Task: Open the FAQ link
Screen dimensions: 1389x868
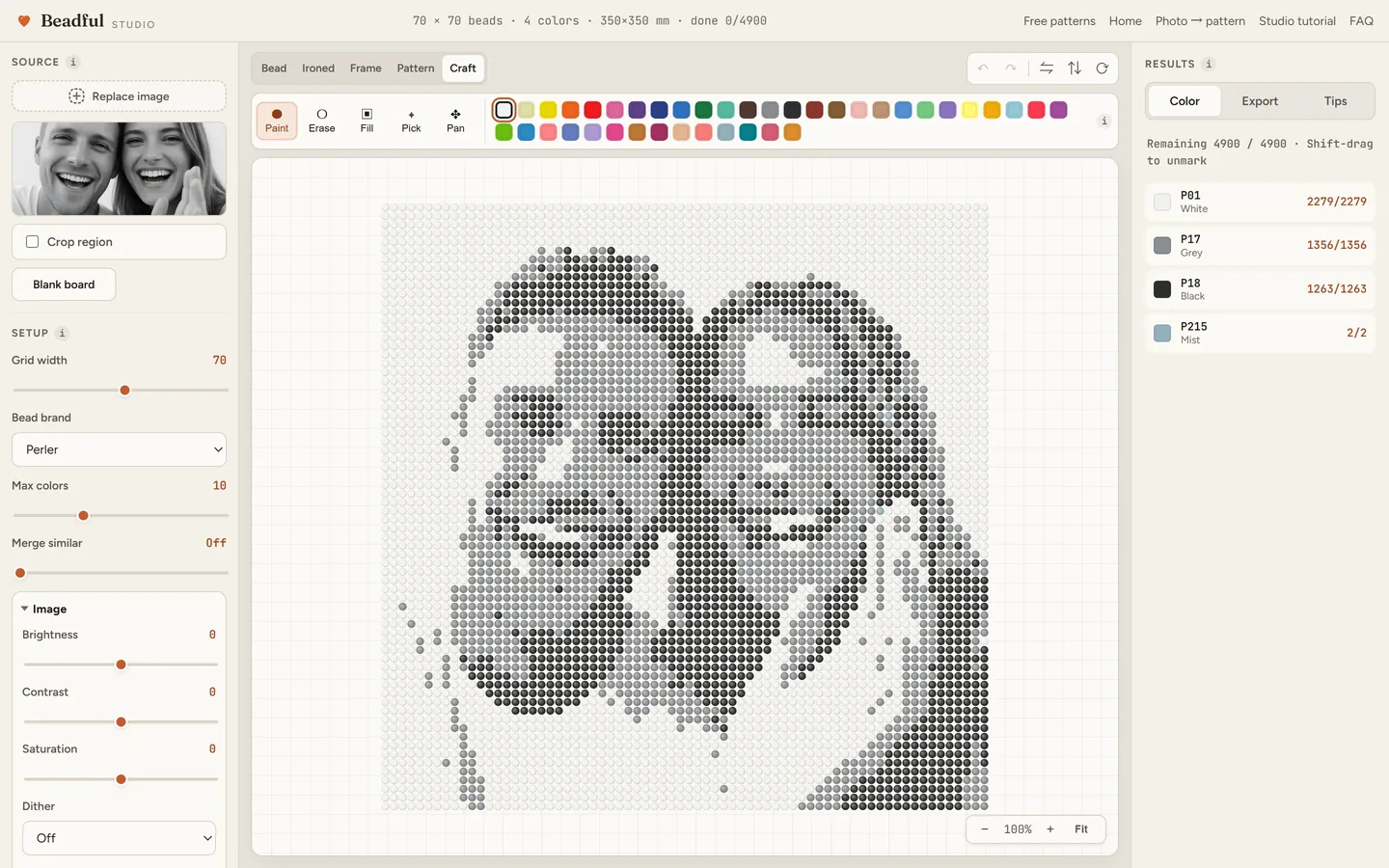Action: 1361,21
